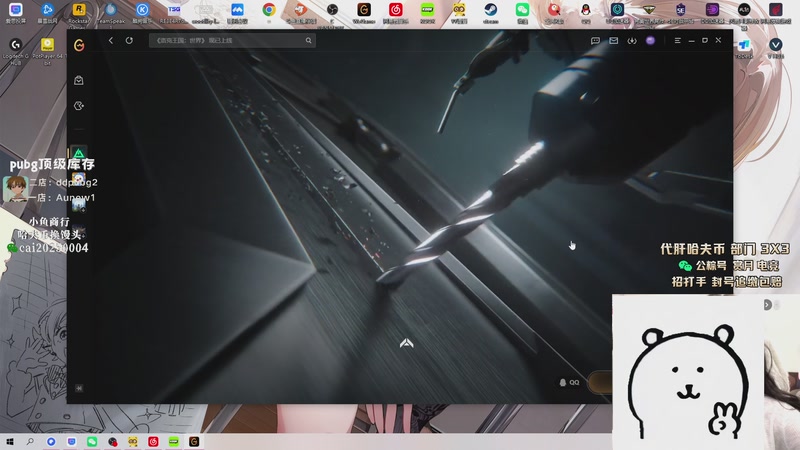800x450 pixels.
Task: Open Windows Start menu
Action: click(10, 441)
